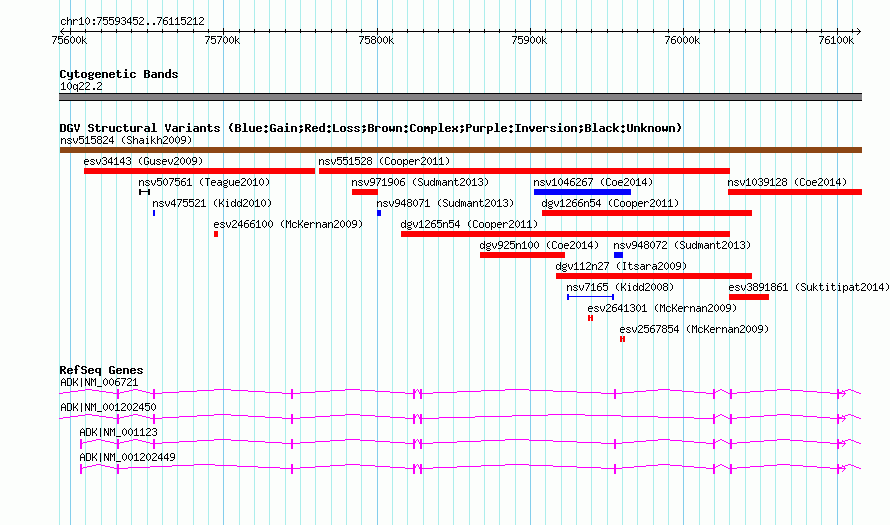890x525 pixels.
Task: Click the ADK|NM_001123 transcript label
Action: pyautogui.click(x=118, y=432)
